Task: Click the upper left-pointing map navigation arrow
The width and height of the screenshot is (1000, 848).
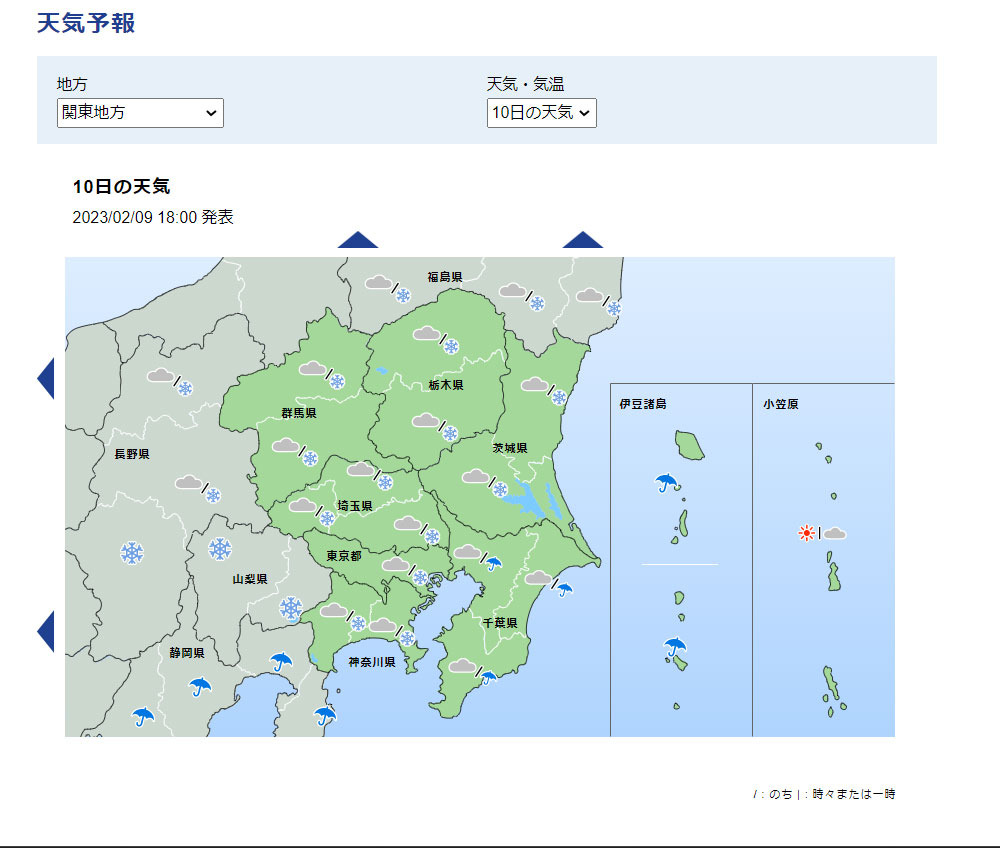Action: click(x=46, y=379)
